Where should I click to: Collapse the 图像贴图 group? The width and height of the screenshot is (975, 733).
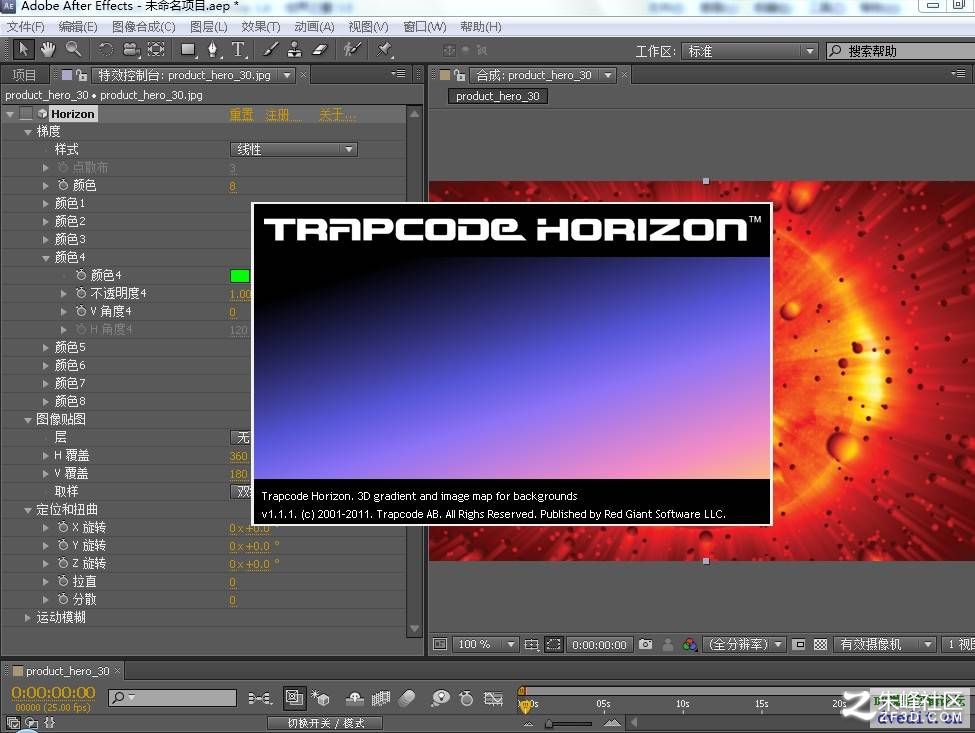[28, 420]
